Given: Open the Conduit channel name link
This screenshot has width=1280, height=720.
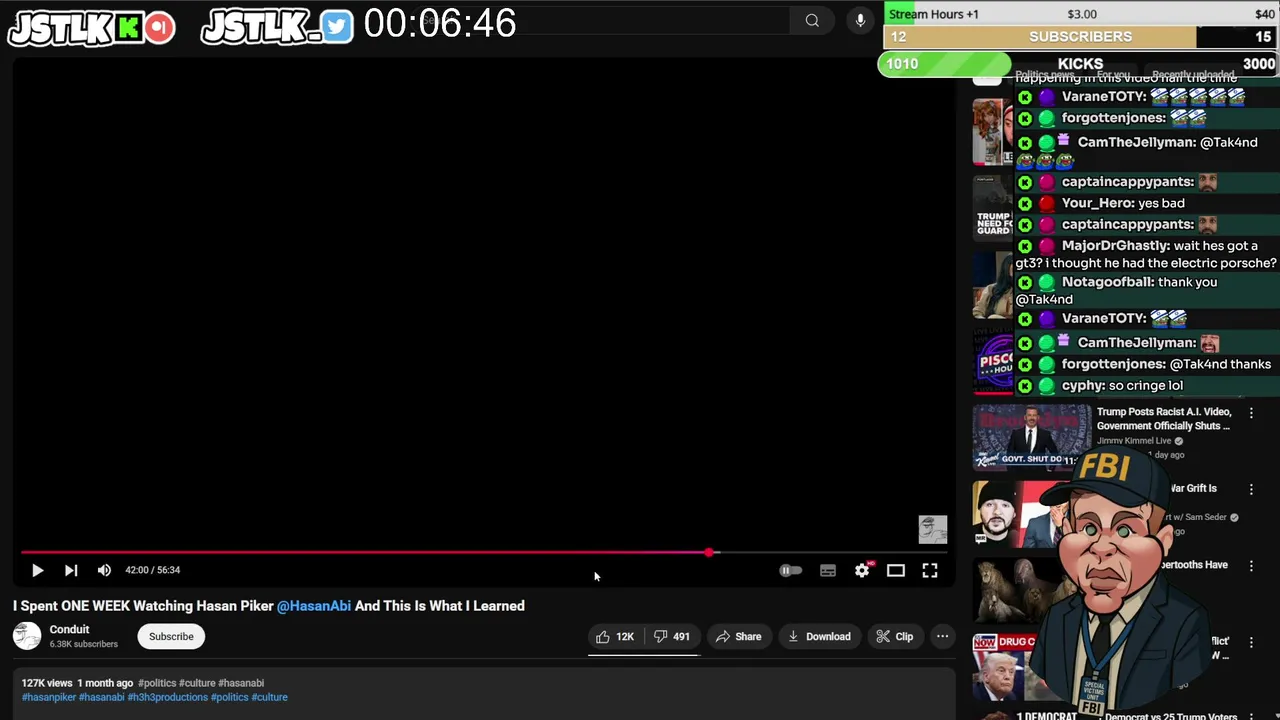Looking at the screenshot, I should 69,629.
